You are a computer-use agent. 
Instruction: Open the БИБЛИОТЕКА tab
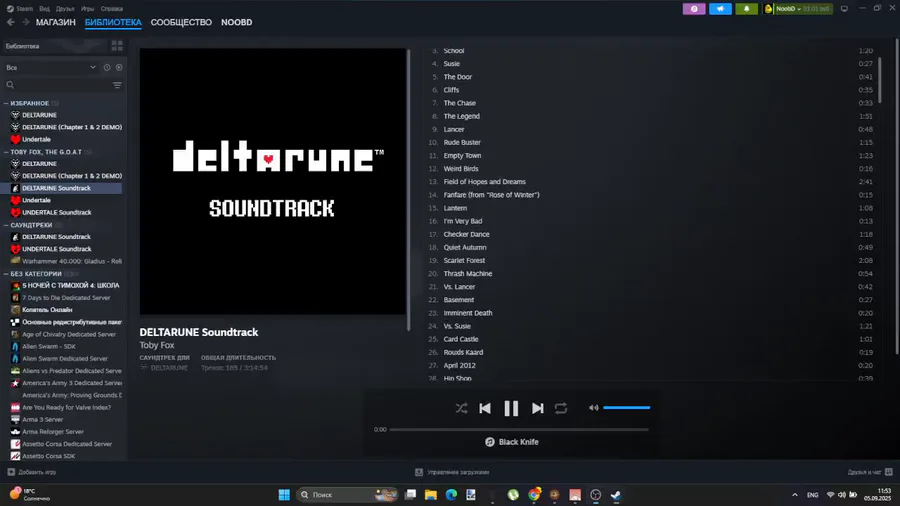[113, 22]
